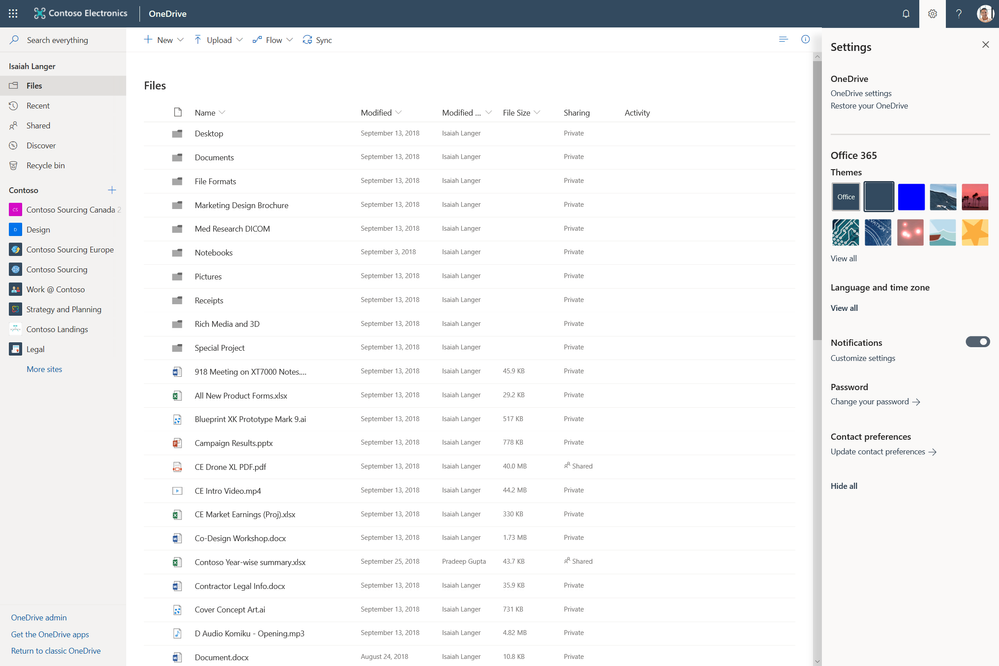Click the Contoso Electronics logo
The width and height of the screenshot is (999, 666).
click(81, 13)
